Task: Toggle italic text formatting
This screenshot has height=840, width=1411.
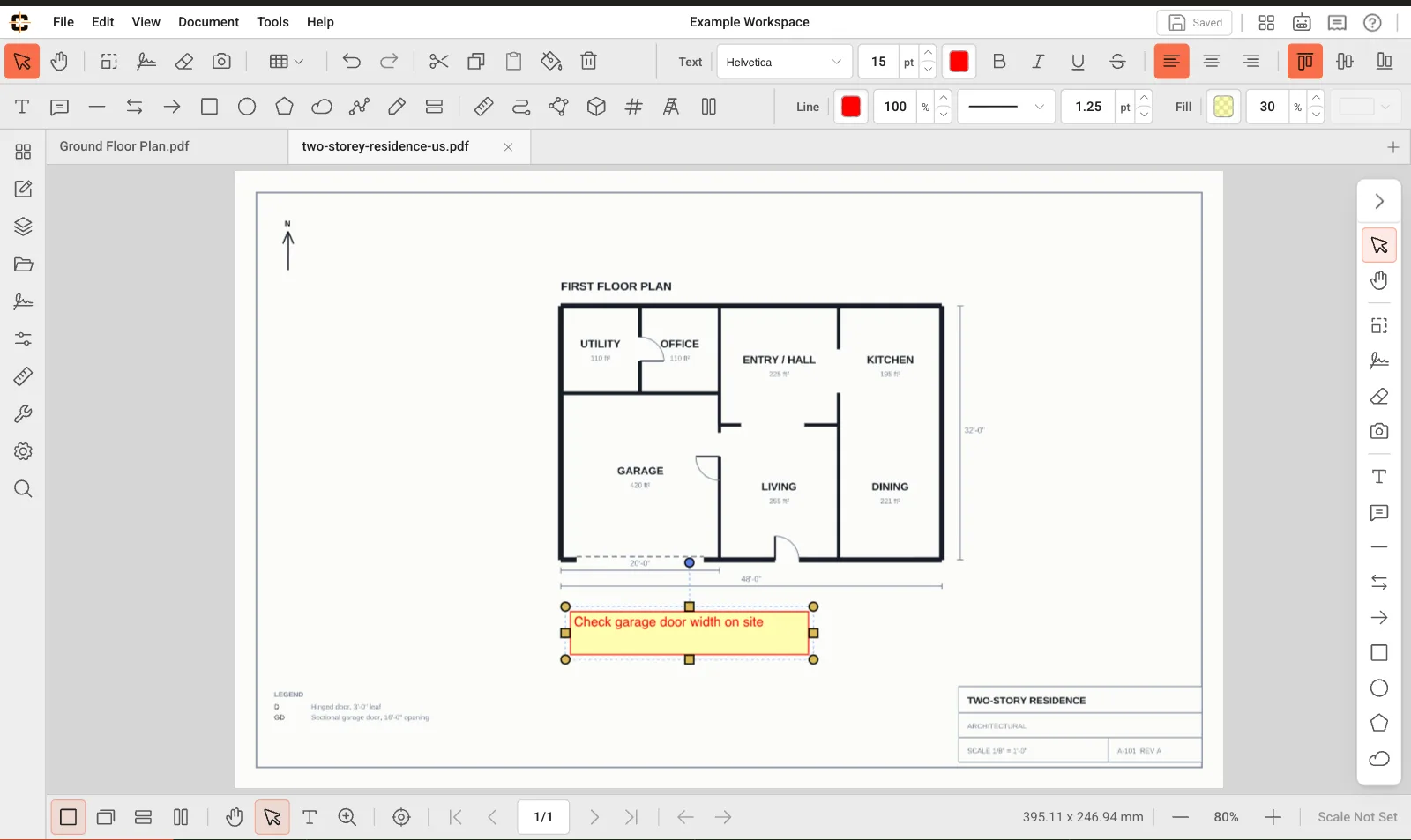Action: (1038, 62)
